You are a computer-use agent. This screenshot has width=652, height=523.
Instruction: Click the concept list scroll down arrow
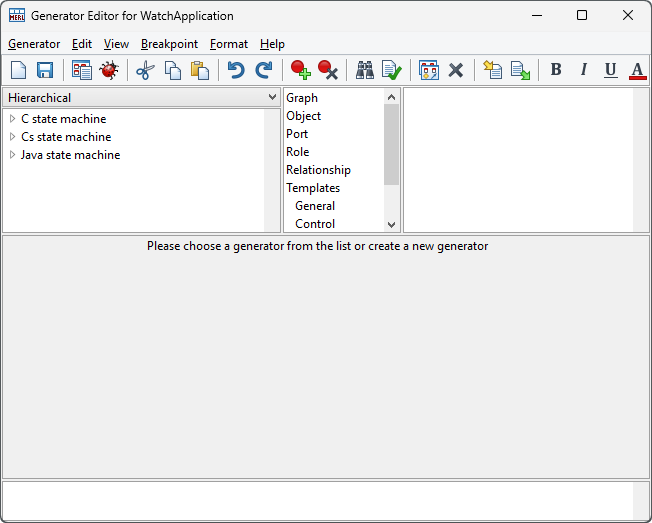pyautogui.click(x=391, y=225)
